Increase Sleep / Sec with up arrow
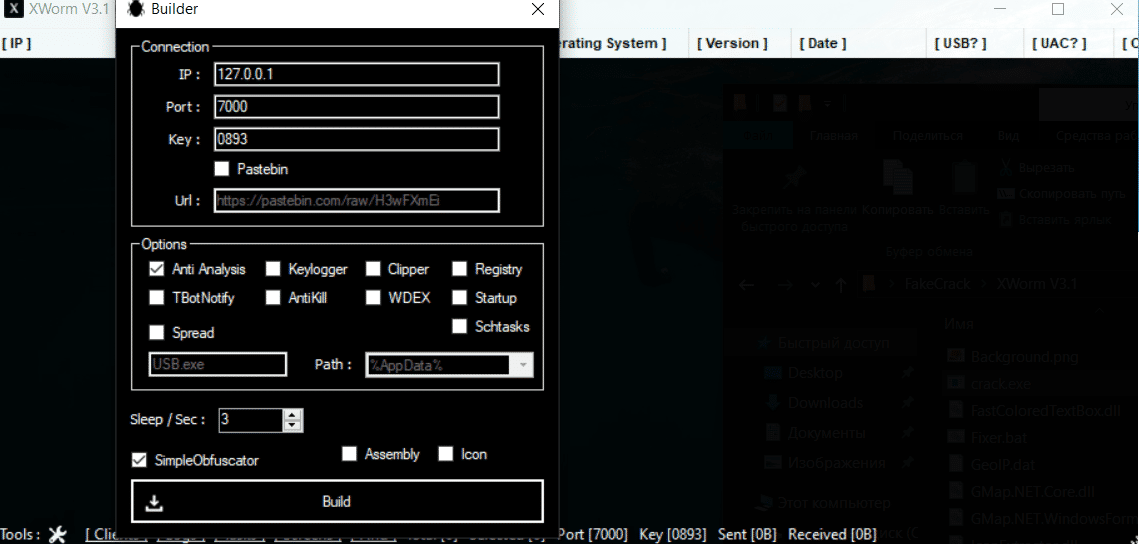The height and width of the screenshot is (544, 1139). (292, 415)
